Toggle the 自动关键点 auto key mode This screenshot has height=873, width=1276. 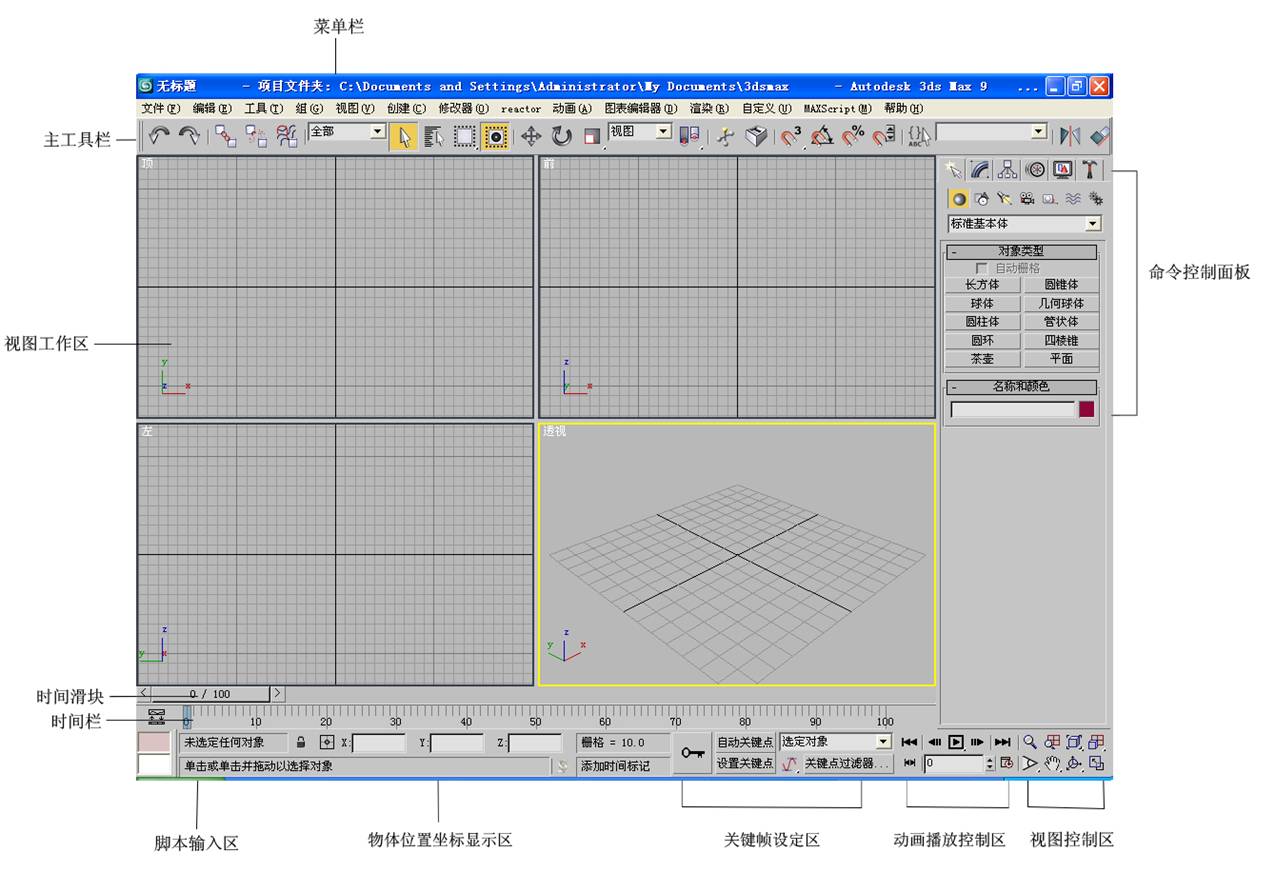(x=745, y=742)
